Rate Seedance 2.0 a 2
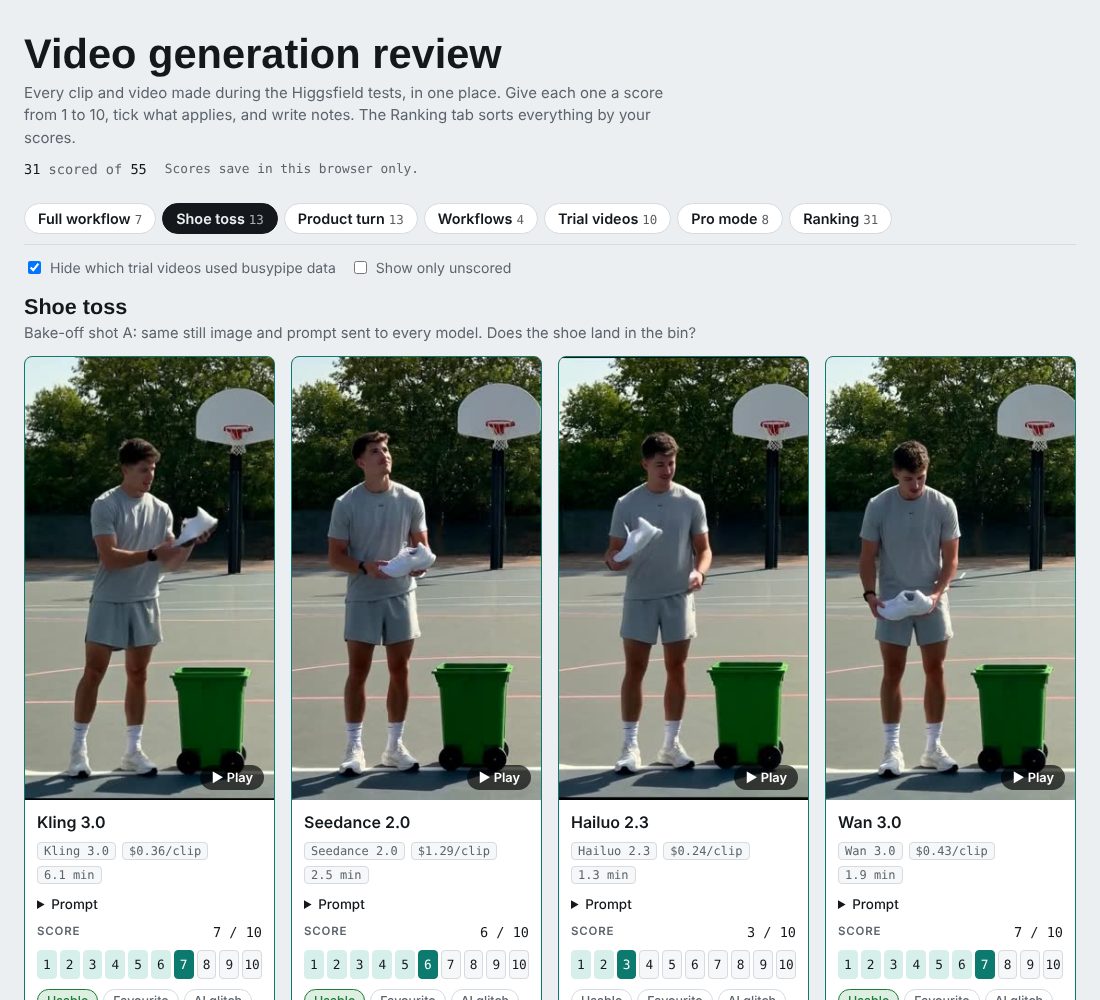This screenshot has height=1000, width=1100. click(x=337, y=964)
